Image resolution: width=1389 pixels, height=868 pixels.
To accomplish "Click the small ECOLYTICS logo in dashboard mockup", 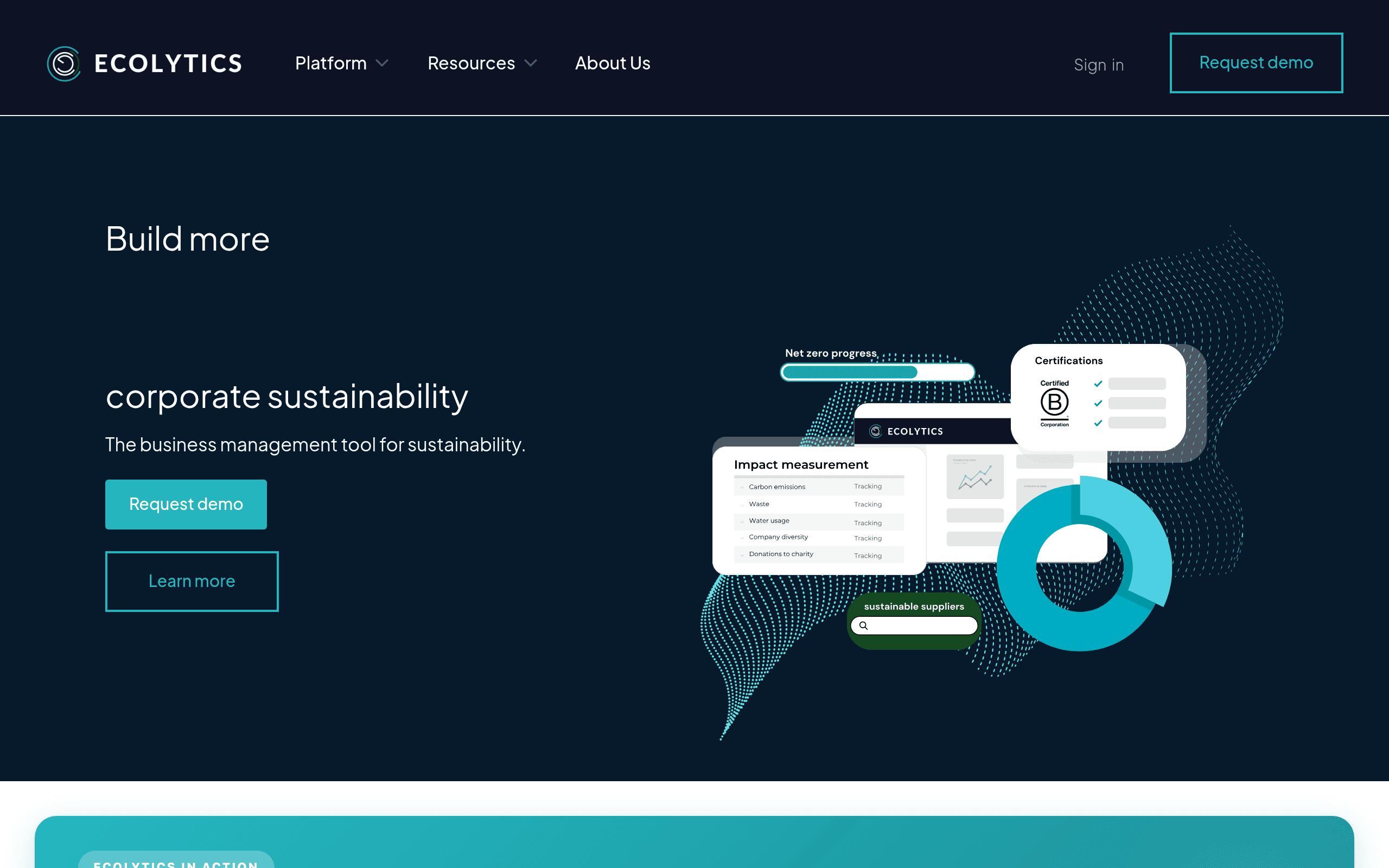I will [x=906, y=431].
